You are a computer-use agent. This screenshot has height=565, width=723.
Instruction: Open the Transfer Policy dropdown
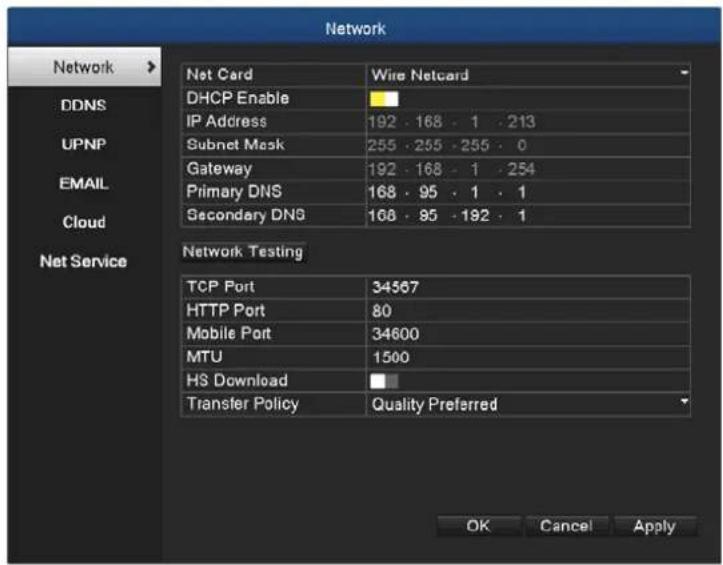point(528,404)
